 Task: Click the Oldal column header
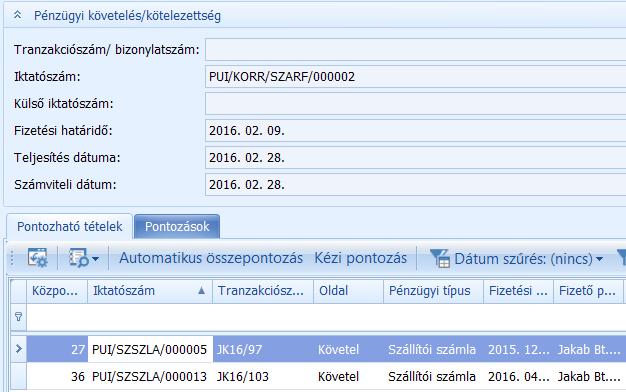pos(348,291)
